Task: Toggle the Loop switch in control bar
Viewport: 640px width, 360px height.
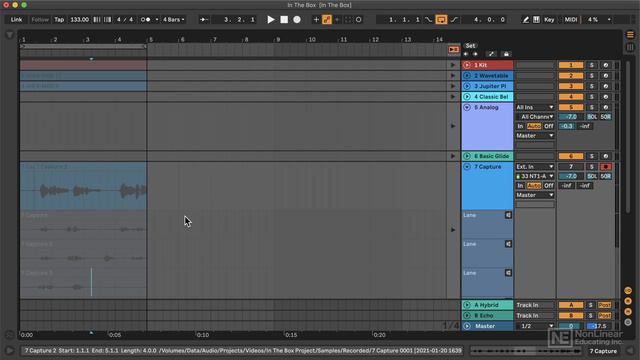Action: (441, 19)
